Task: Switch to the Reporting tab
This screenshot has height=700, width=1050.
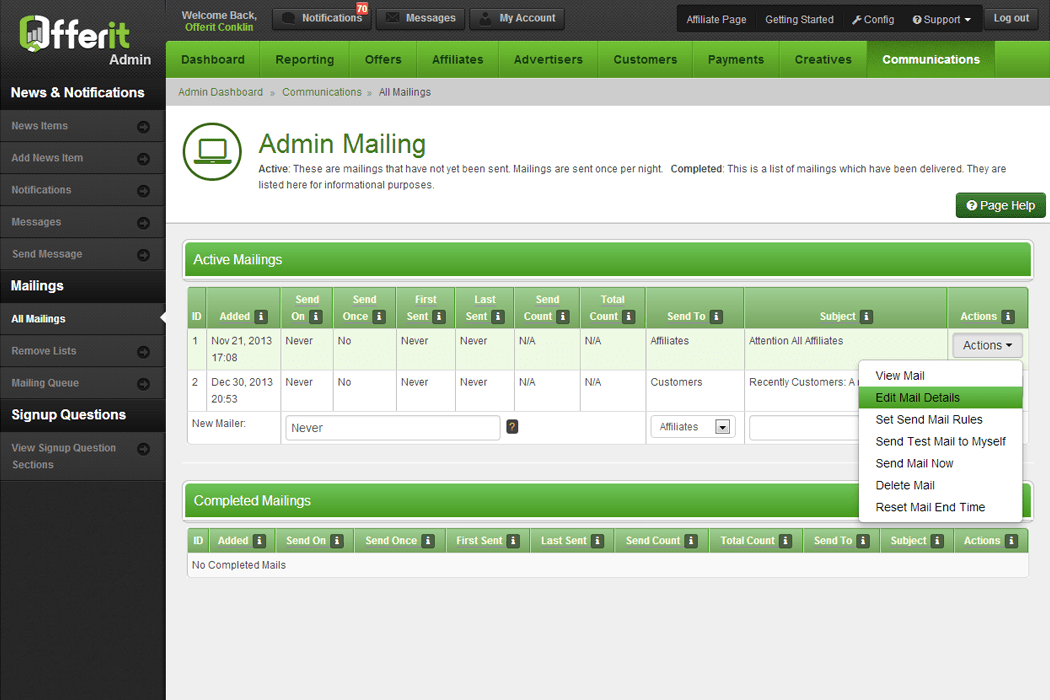Action: [304, 59]
